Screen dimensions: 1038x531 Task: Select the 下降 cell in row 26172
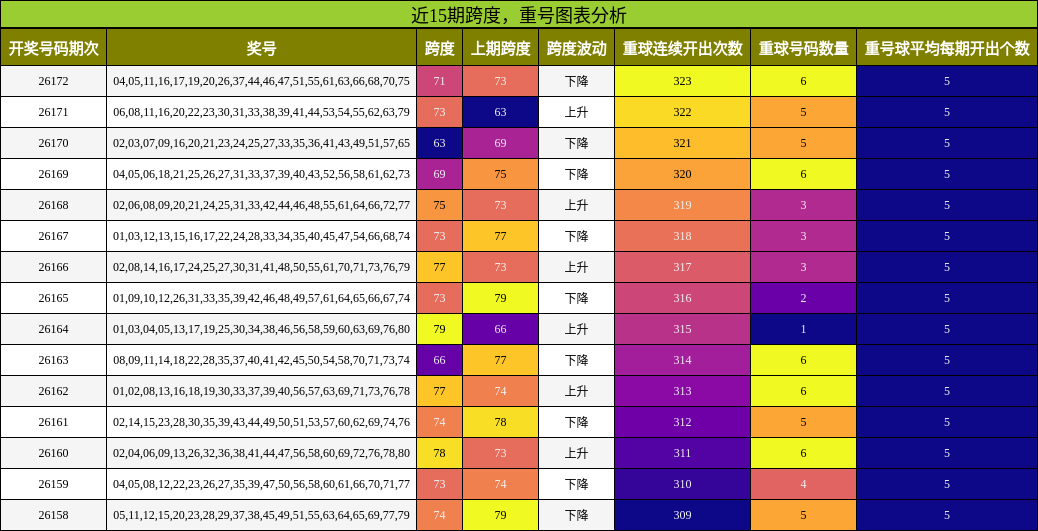577,81
